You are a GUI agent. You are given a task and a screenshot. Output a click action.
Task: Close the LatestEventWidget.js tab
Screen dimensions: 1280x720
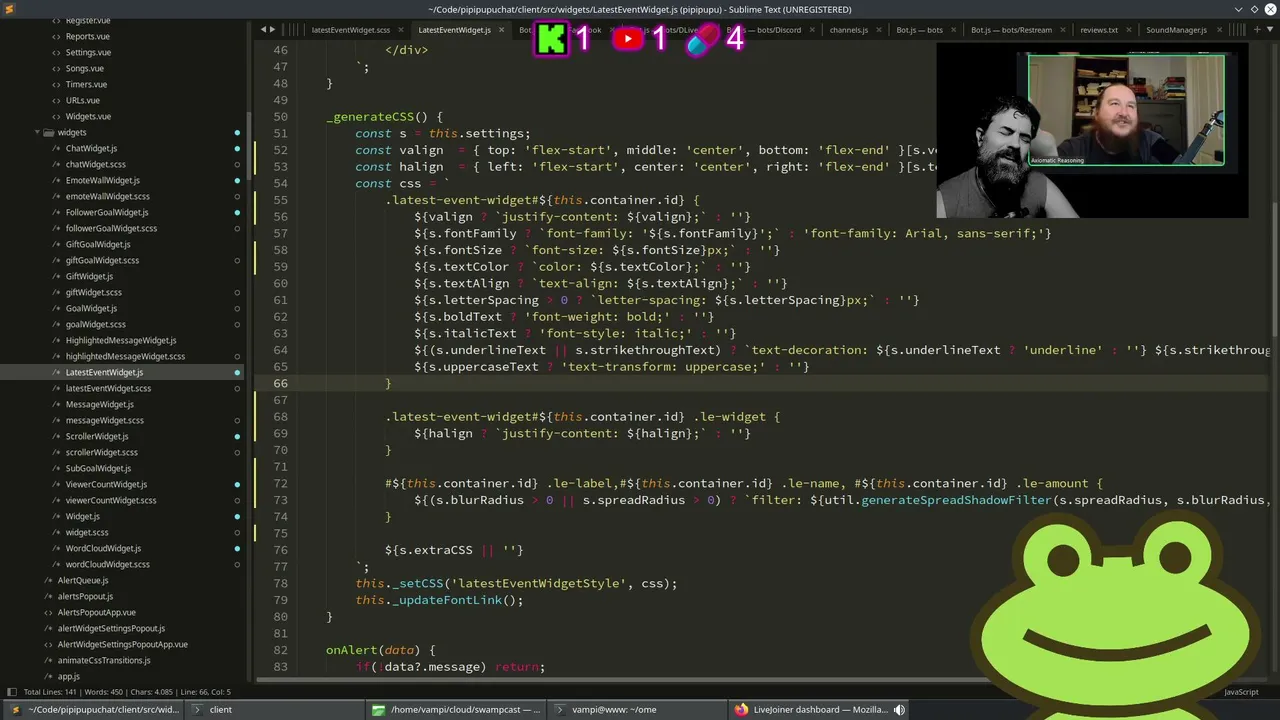point(500,30)
